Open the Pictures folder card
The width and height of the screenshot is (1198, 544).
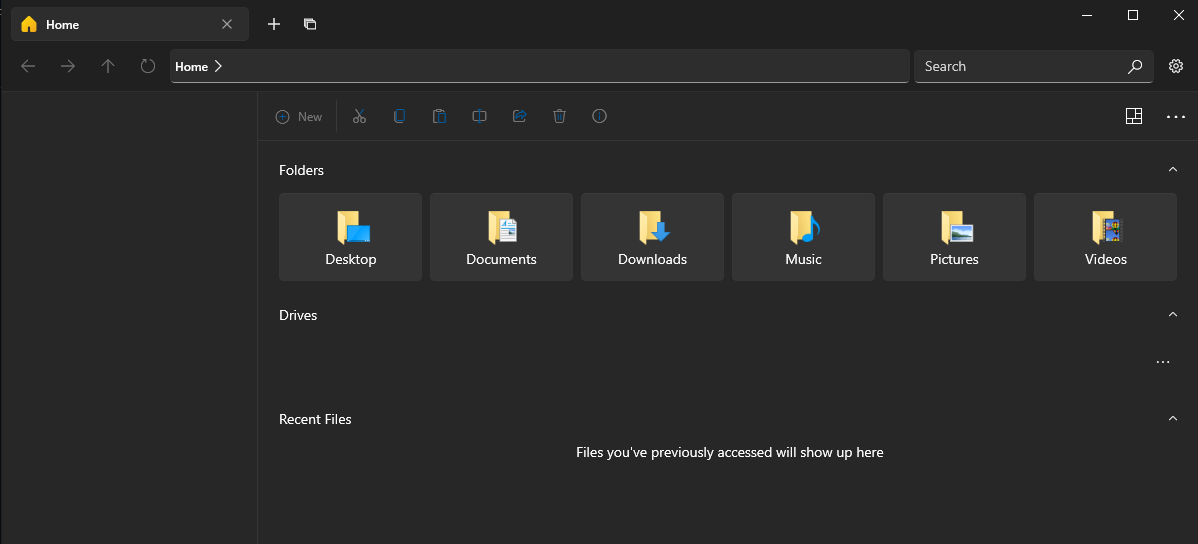[x=954, y=237]
